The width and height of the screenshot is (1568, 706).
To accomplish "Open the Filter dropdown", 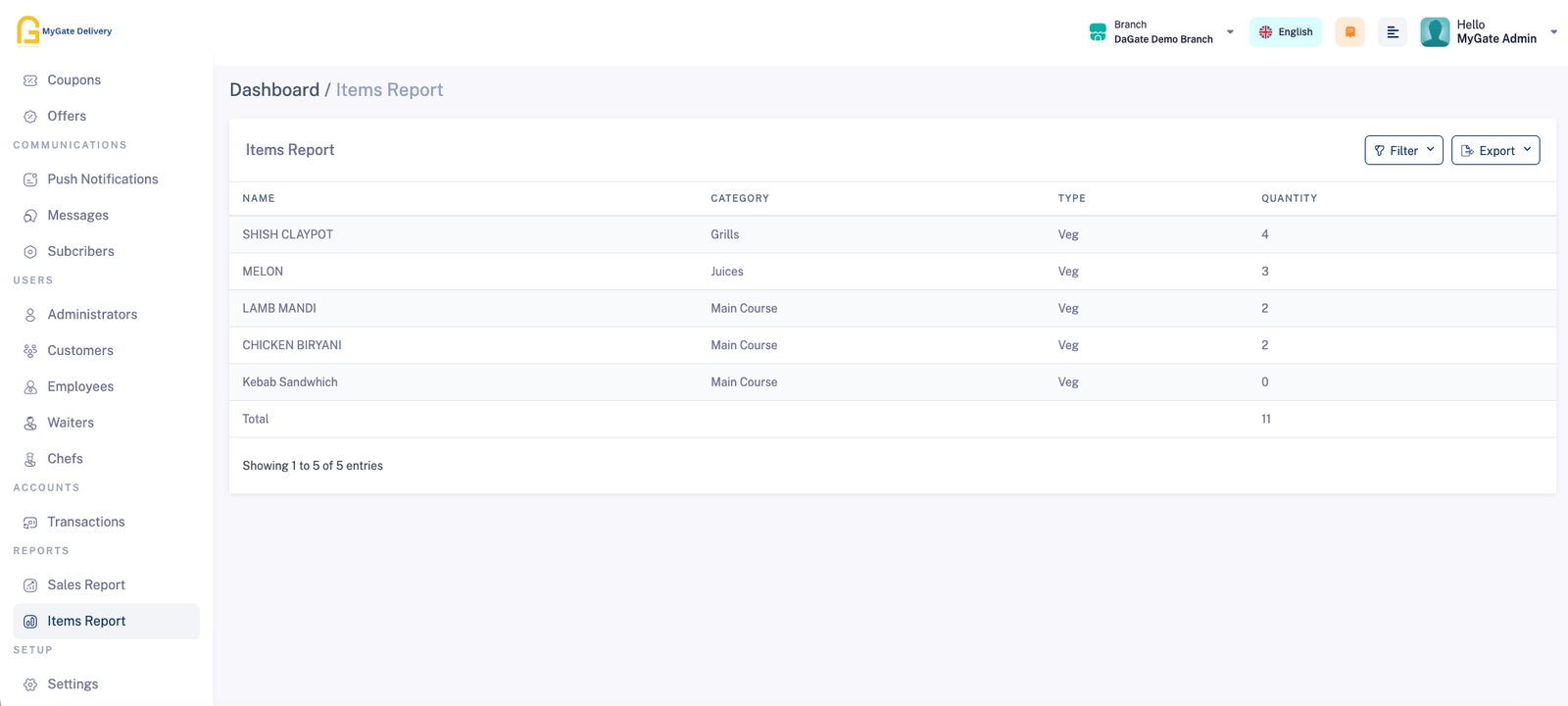I will 1403,150.
